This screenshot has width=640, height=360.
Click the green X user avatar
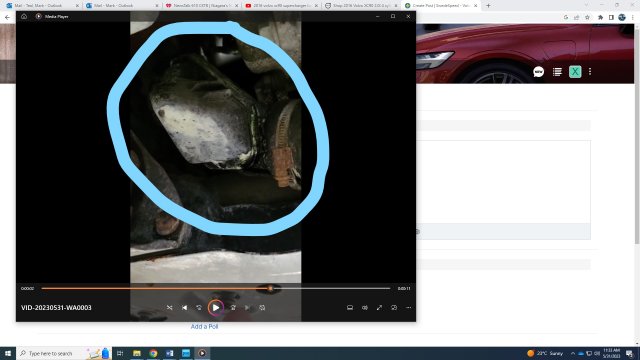575,72
